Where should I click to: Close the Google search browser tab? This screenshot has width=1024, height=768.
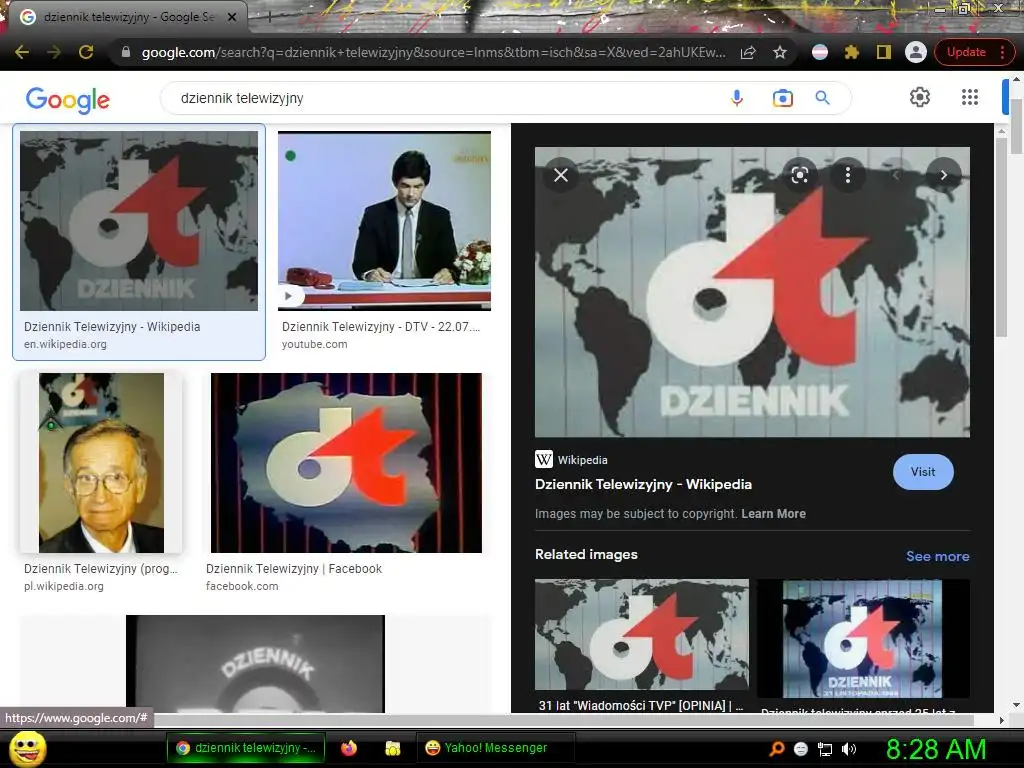click(x=232, y=18)
